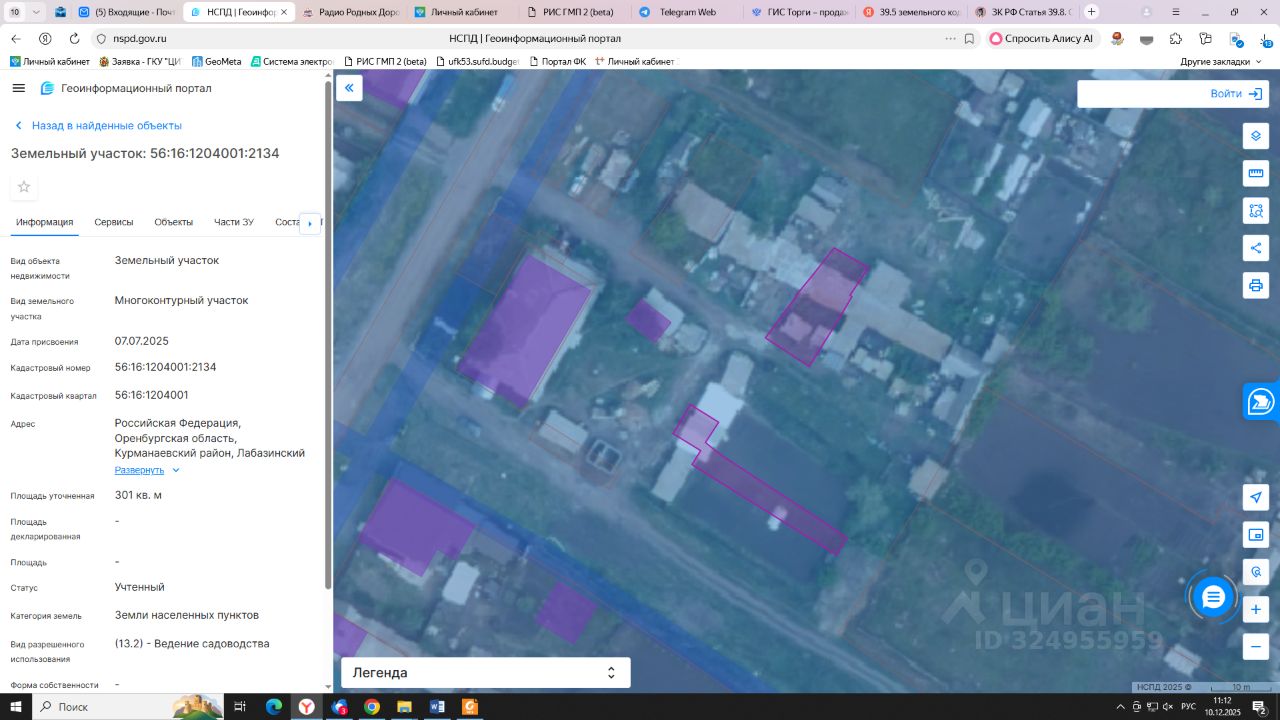The image size is (1280, 720).
Task: Show hidden system tray icons
Action: pos(1122,707)
